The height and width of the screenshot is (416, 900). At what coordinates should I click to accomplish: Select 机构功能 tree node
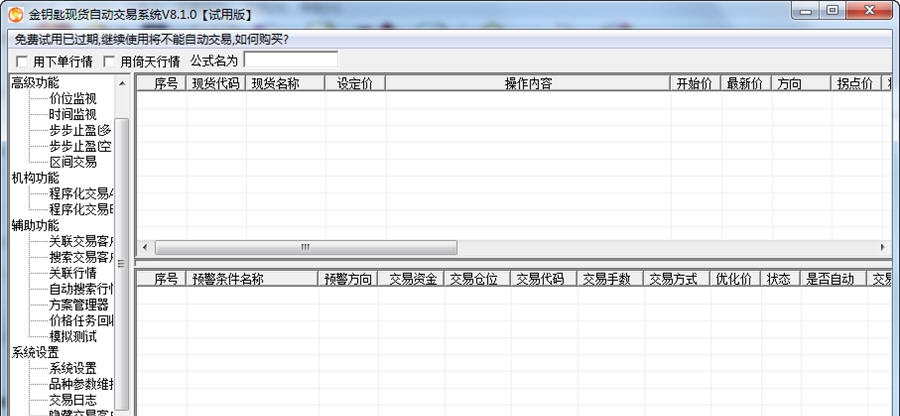[x=35, y=178]
